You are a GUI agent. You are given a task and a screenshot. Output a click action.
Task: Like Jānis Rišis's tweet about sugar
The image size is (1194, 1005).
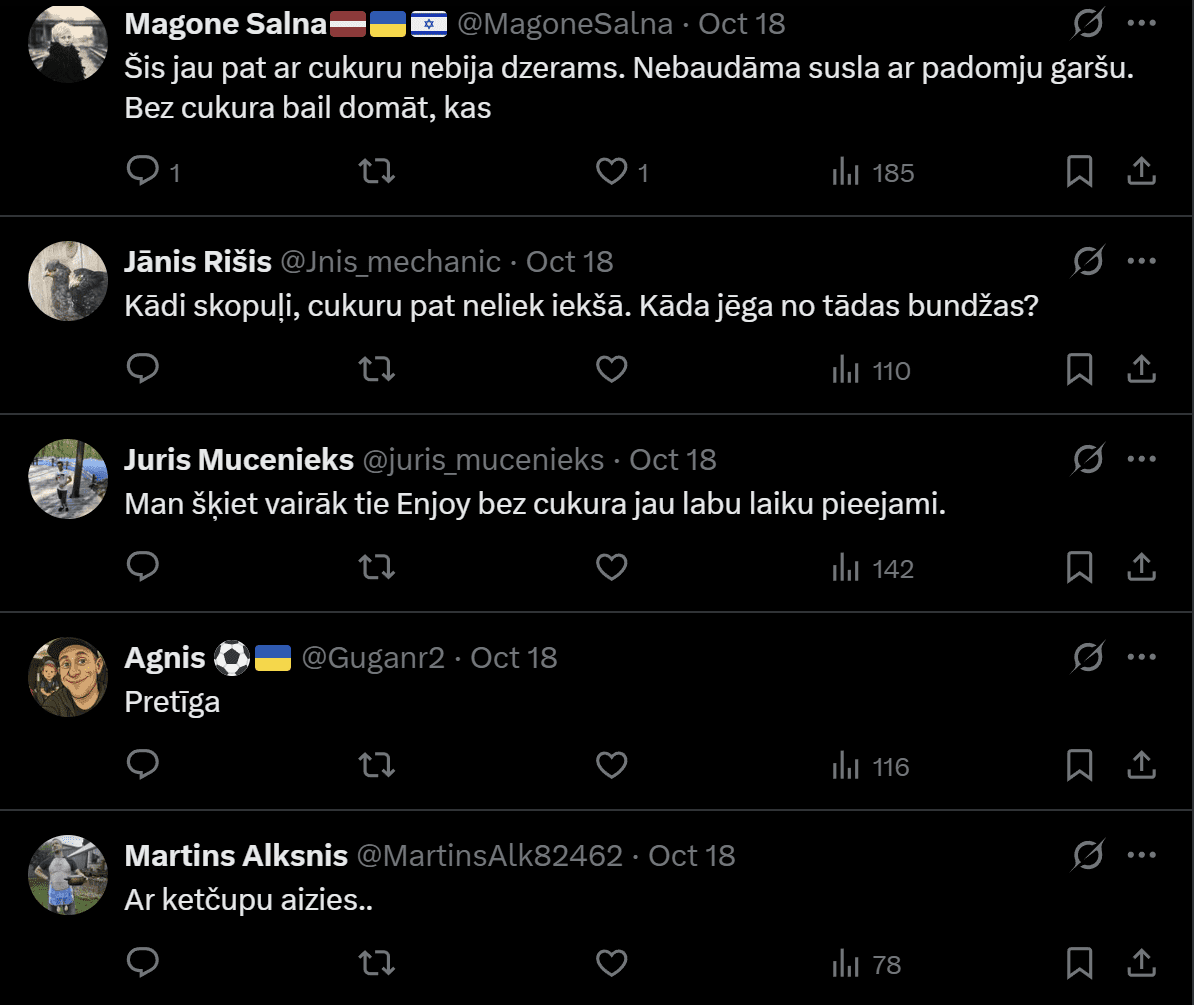pyautogui.click(x=611, y=370)
